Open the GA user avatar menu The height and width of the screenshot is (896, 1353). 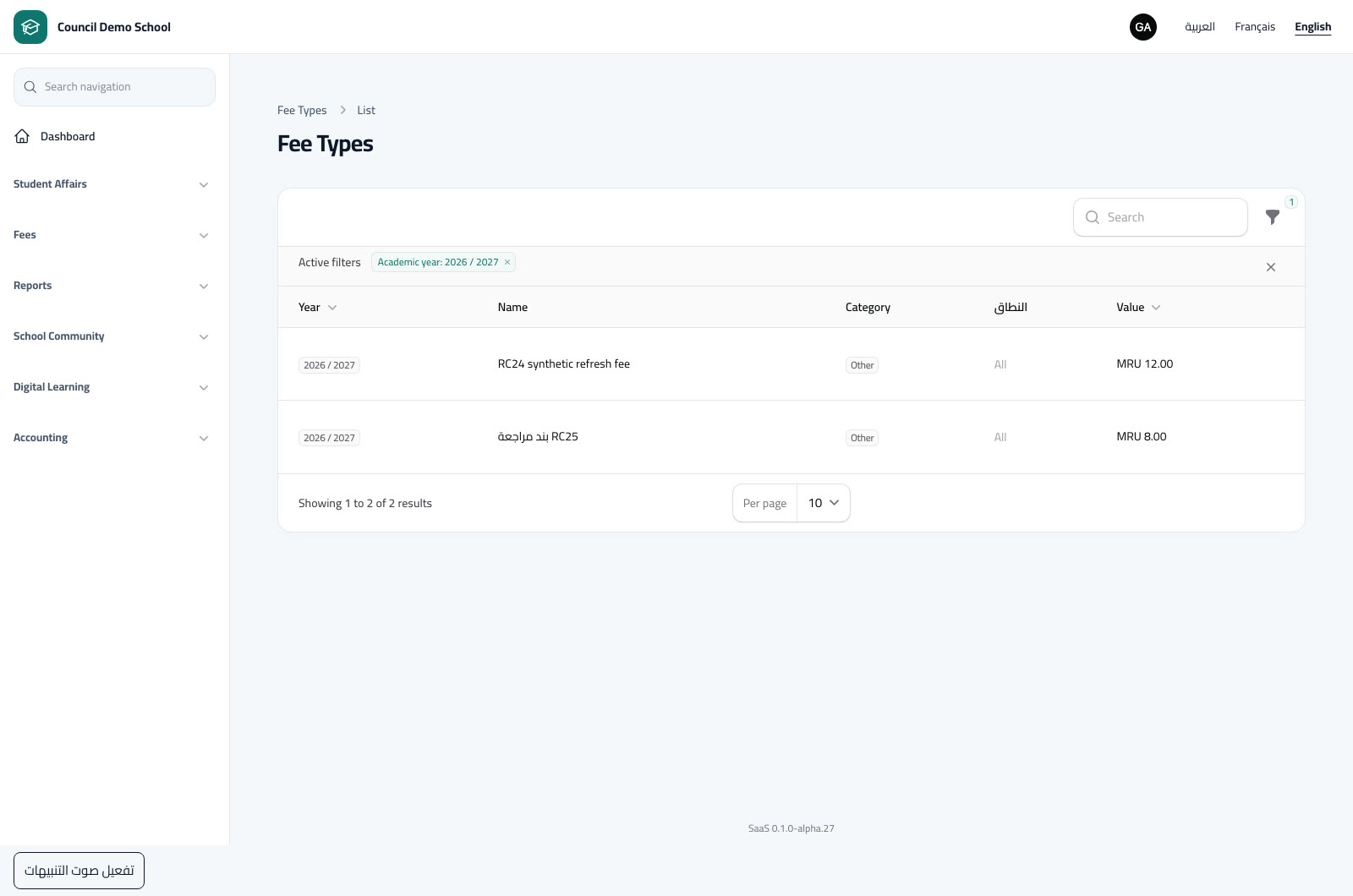[1143, 27]
